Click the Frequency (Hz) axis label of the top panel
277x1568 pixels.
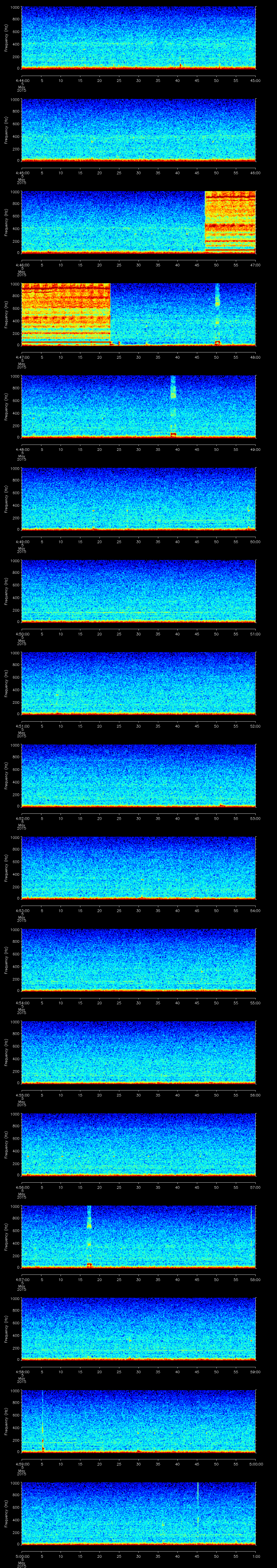point(6,38)
